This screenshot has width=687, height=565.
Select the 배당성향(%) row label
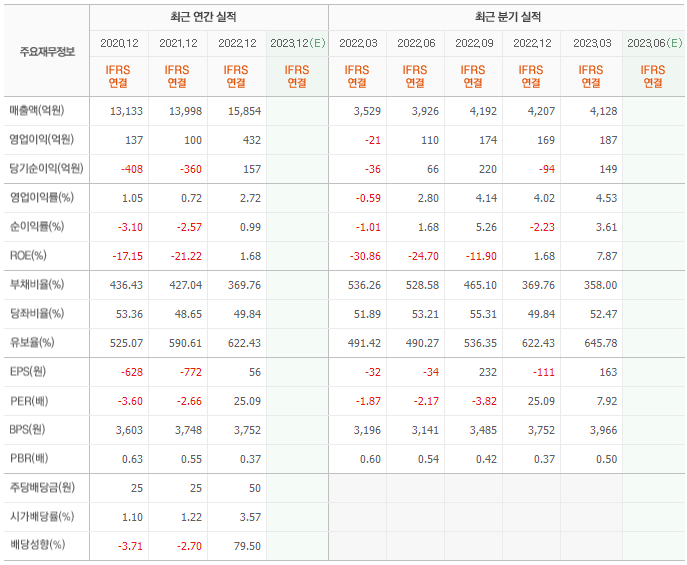point(37,545)
